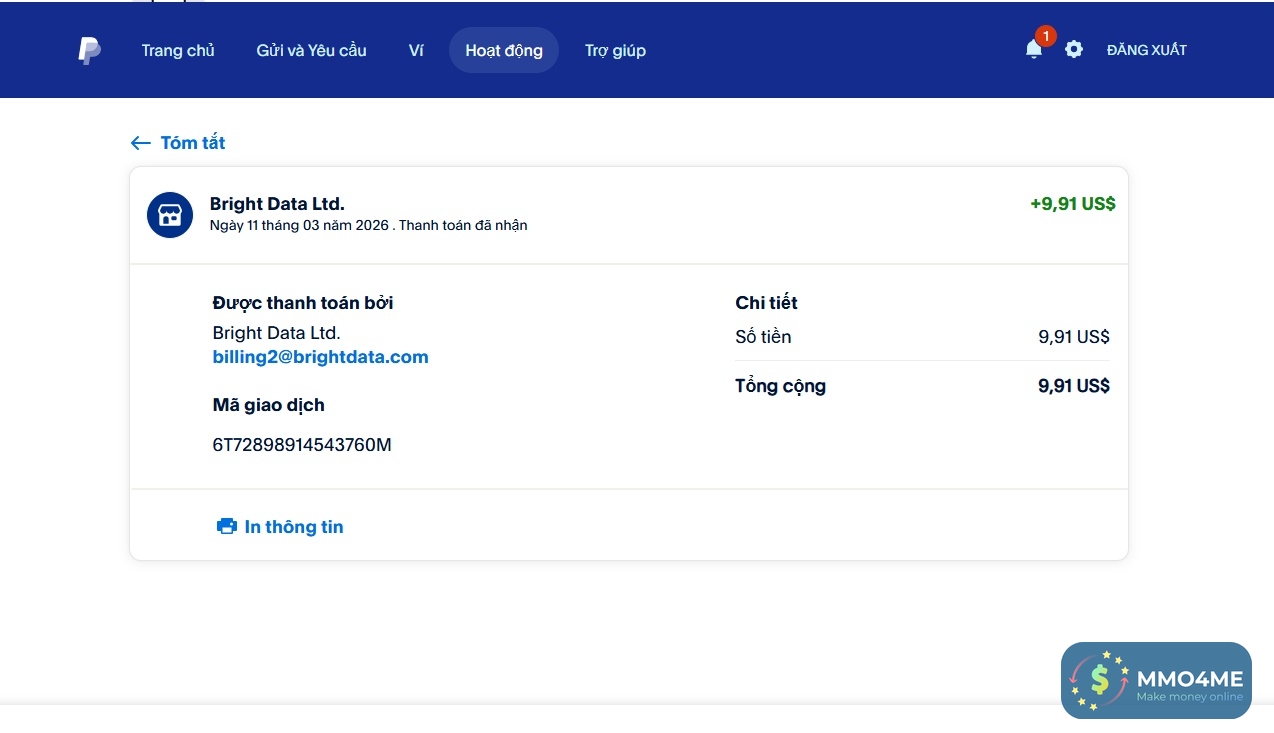
Task: Open the Ví menu item
Action: 416,50
